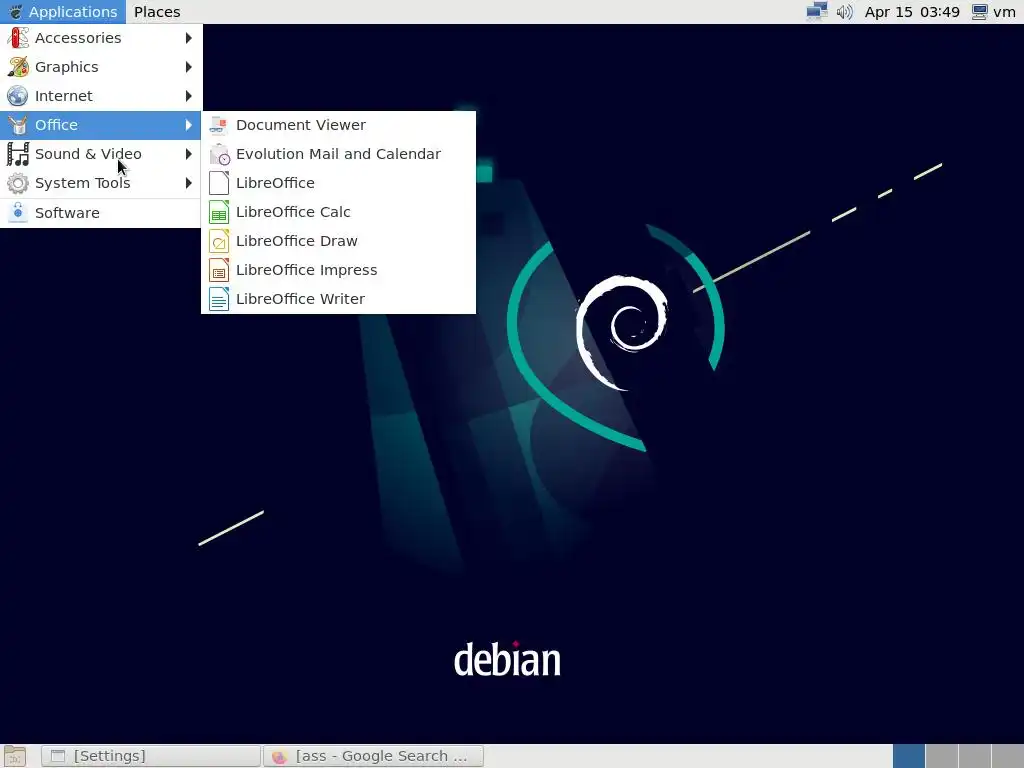Viewport: 1024px width, 768px height.
Task: Click the Sound & Video film icon
Action: [x=18, y=154]
